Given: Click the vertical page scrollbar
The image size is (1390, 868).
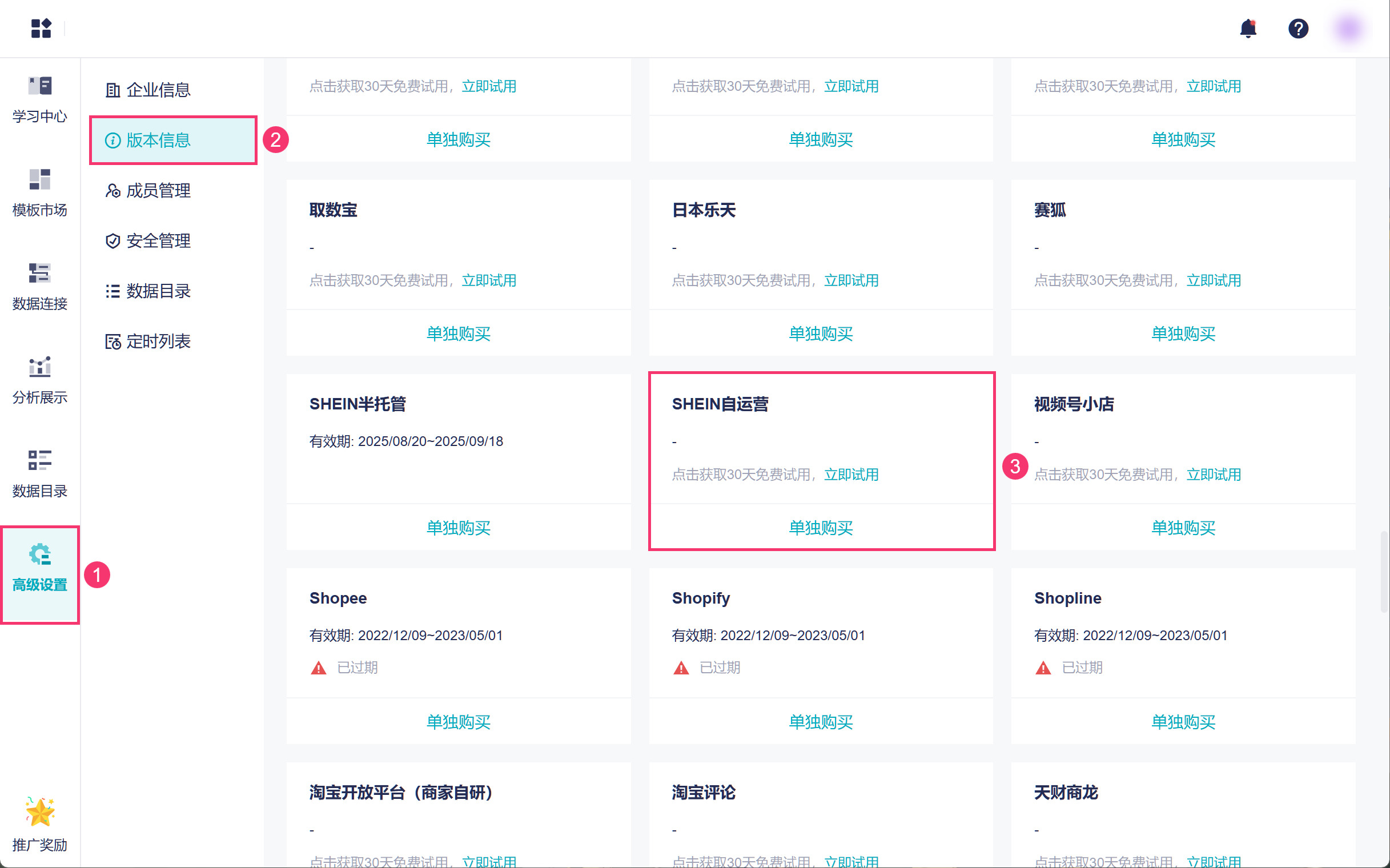Looking at the screenshot, I should click(1383, 571).
